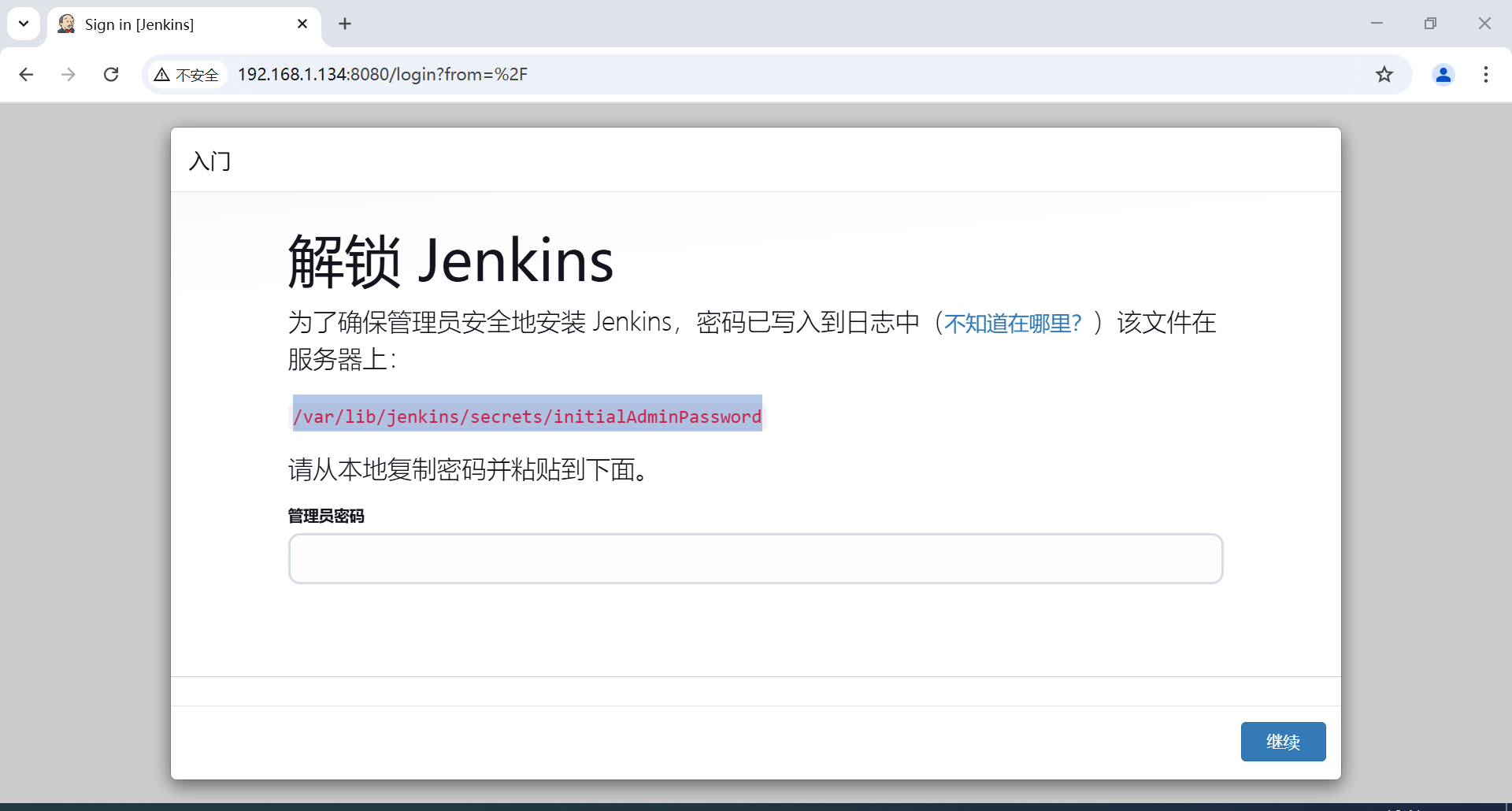The width and height of the screenshot is (1512, 811).
Task: Bookmark this page with the star icon
Action: coord(1384,74)
